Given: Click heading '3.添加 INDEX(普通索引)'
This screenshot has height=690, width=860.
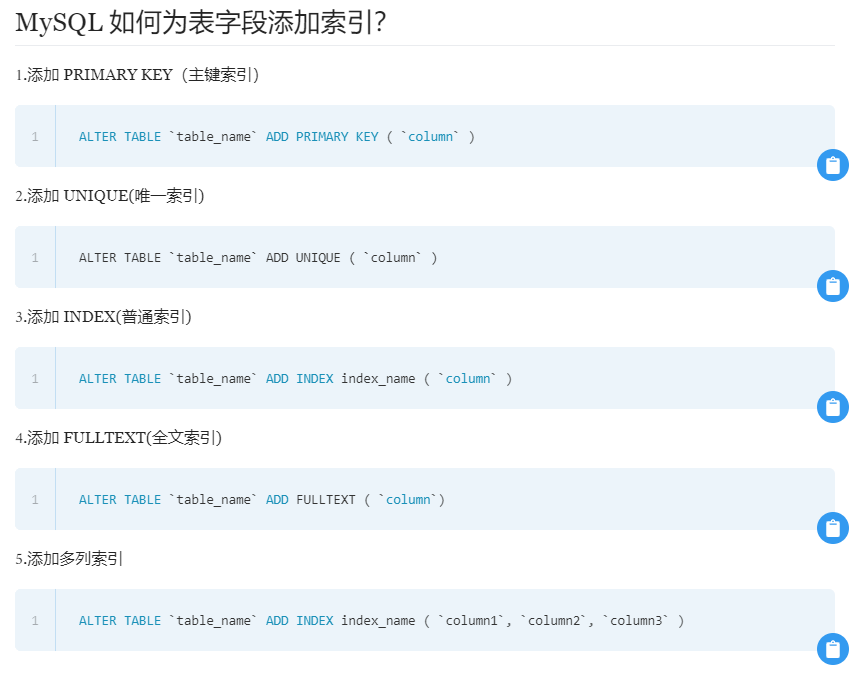Looking at the screenshot, I should (x=103, y=317).
